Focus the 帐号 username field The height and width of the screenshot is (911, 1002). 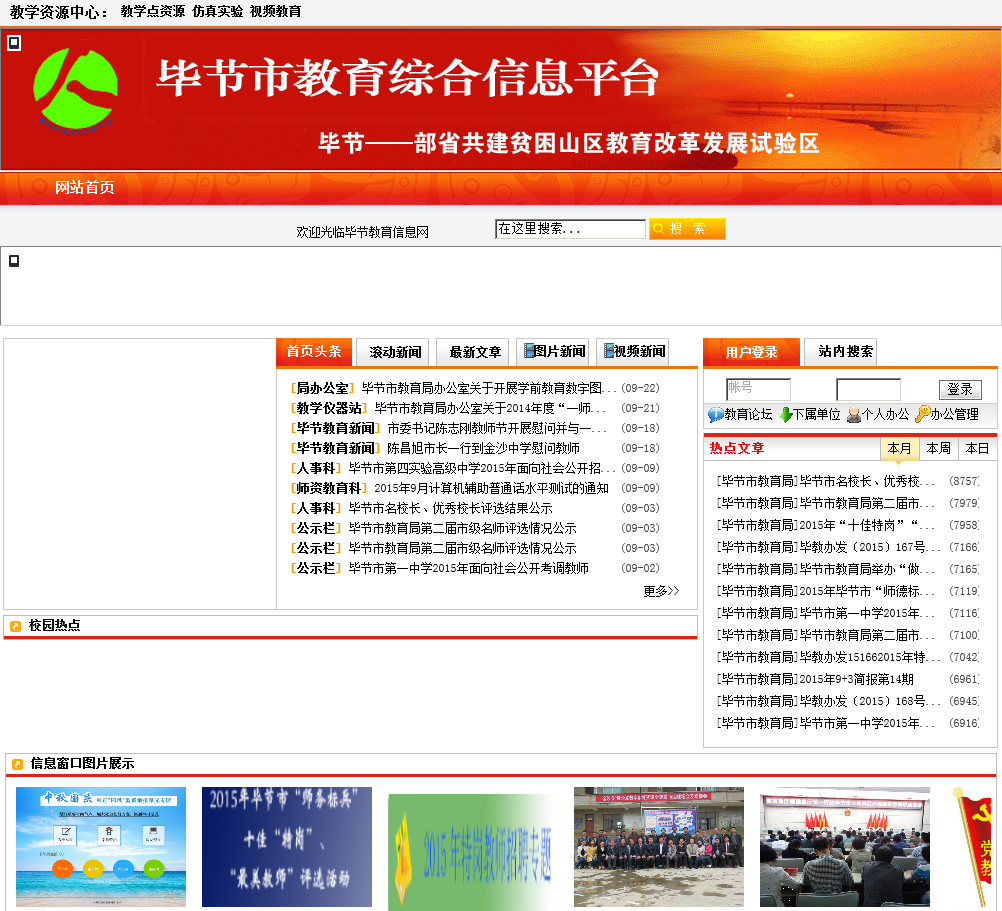(x=759, y=389)
